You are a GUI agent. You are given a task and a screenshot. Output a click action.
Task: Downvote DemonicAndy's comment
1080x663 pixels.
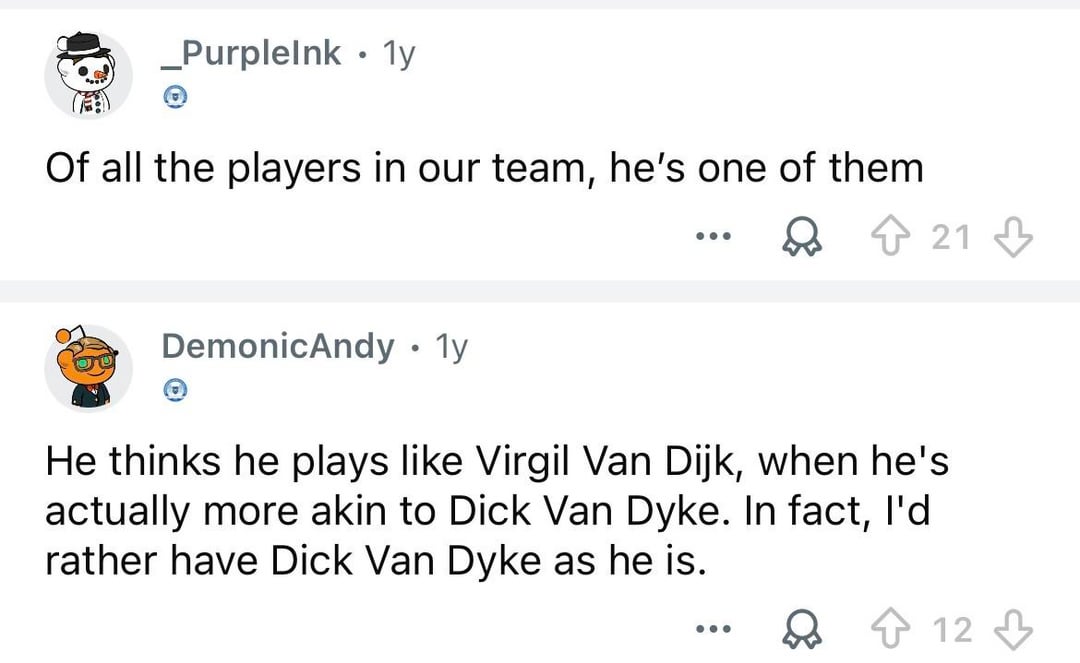tap(1013, 629)
